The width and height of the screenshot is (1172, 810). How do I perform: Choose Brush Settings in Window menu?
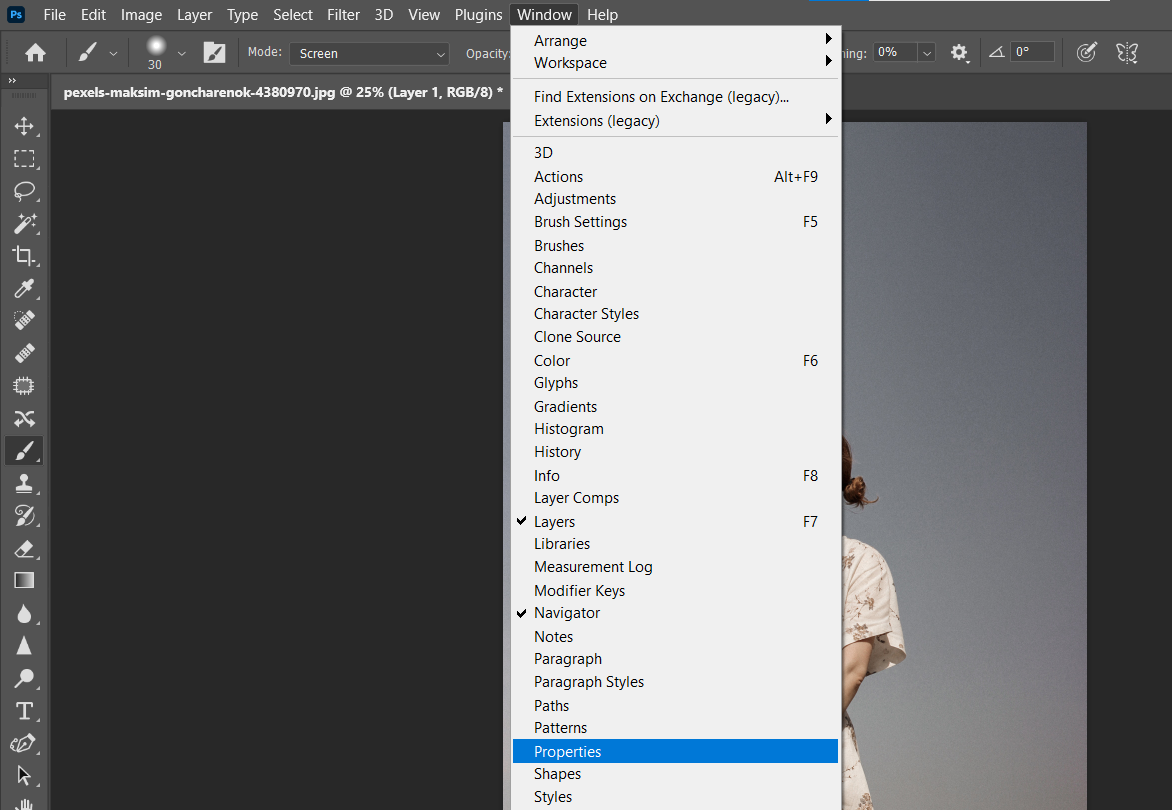point(675,222)
